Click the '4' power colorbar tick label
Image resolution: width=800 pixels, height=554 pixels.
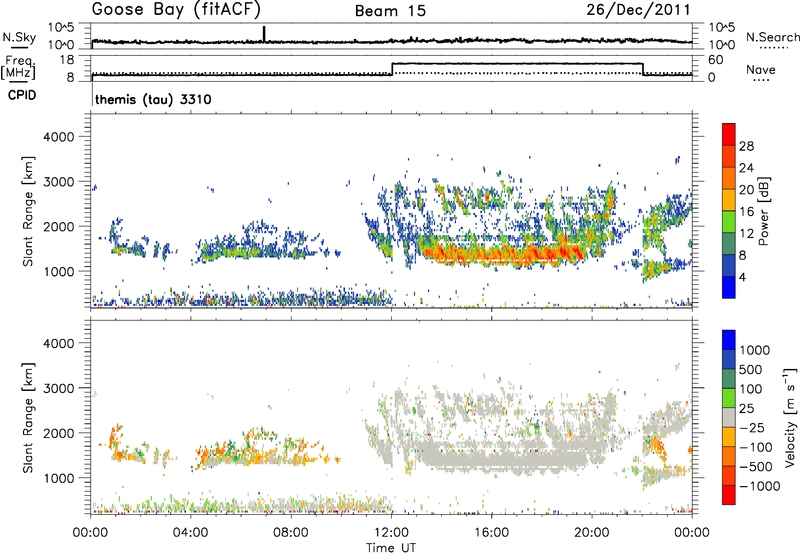(x=743, y=278)
